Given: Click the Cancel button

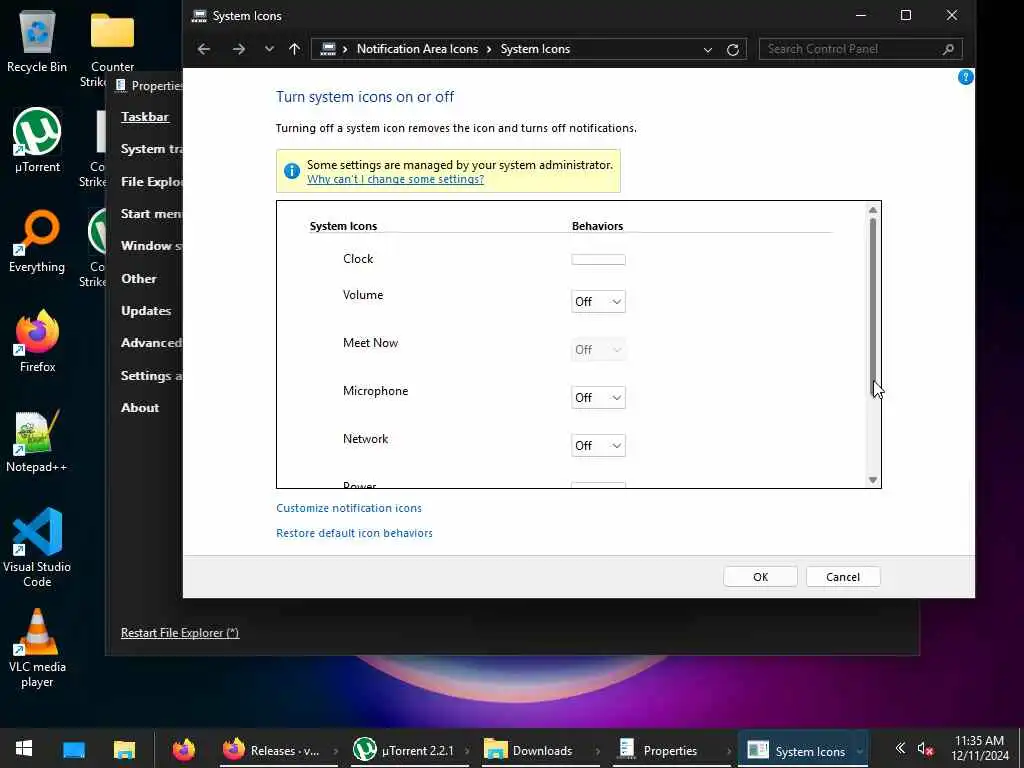Looking at the screenshot, I should [x=842, y=577].
